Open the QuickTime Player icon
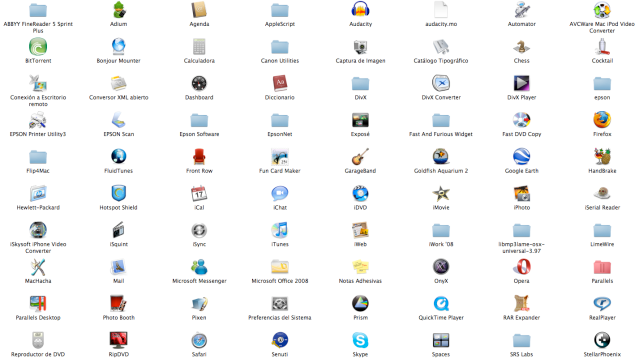639x363 pixels. coord(441,303)
